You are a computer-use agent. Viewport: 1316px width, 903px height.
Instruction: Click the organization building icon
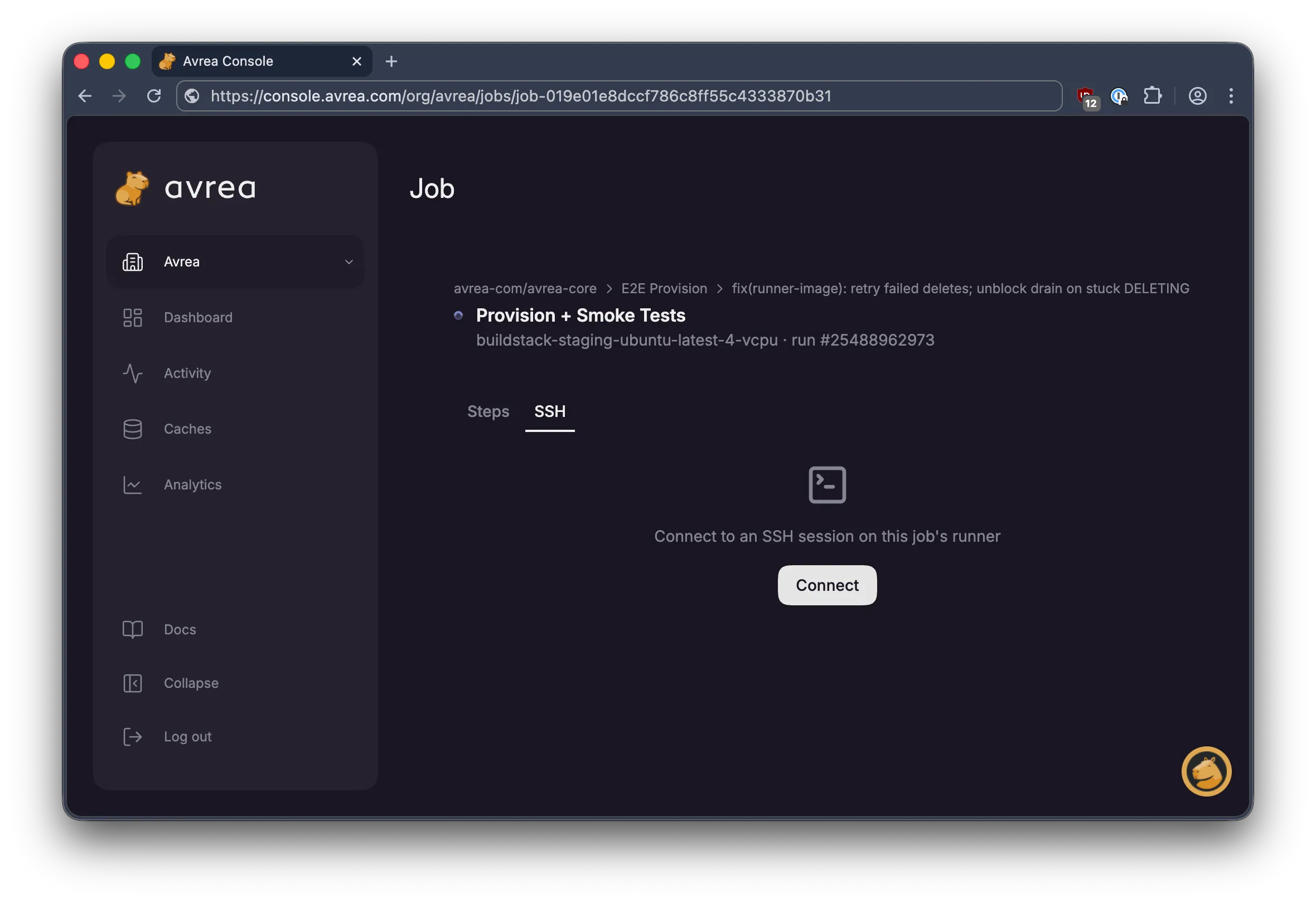click(x=133, y=261)
